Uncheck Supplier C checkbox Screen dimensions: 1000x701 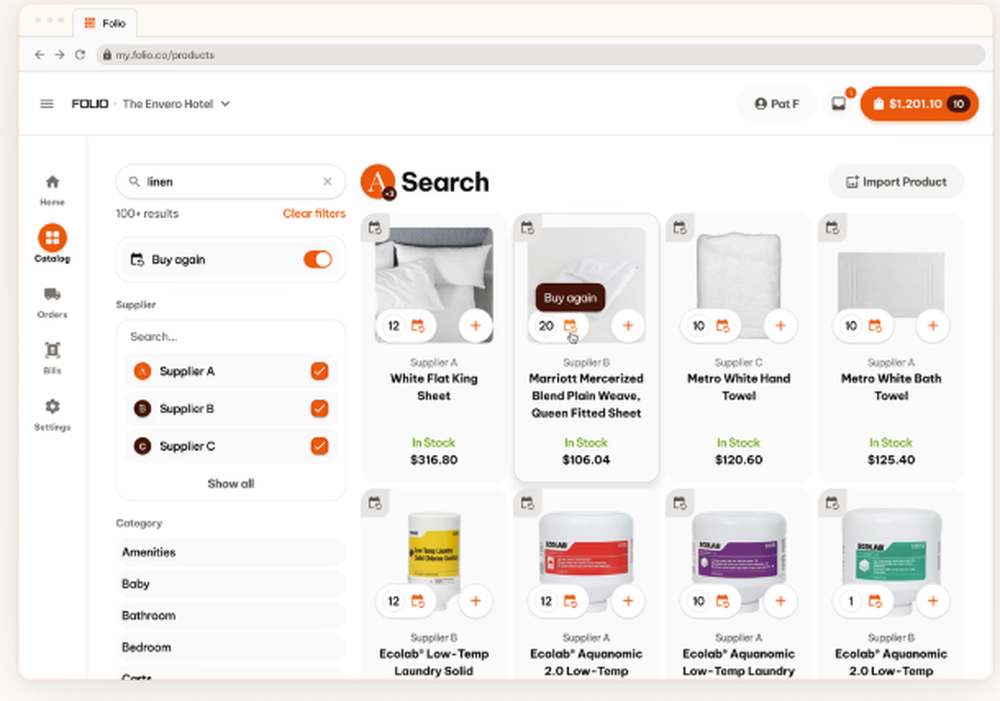point(320,446)
